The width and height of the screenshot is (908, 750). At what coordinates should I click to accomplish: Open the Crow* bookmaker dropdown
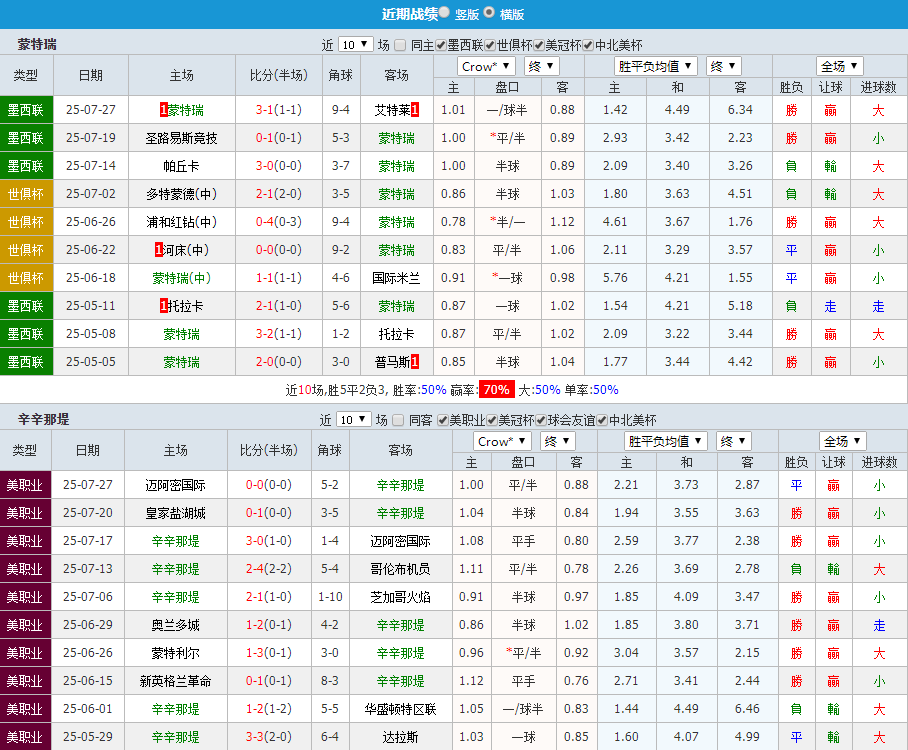pyautogui.click(x=485, y=65)
